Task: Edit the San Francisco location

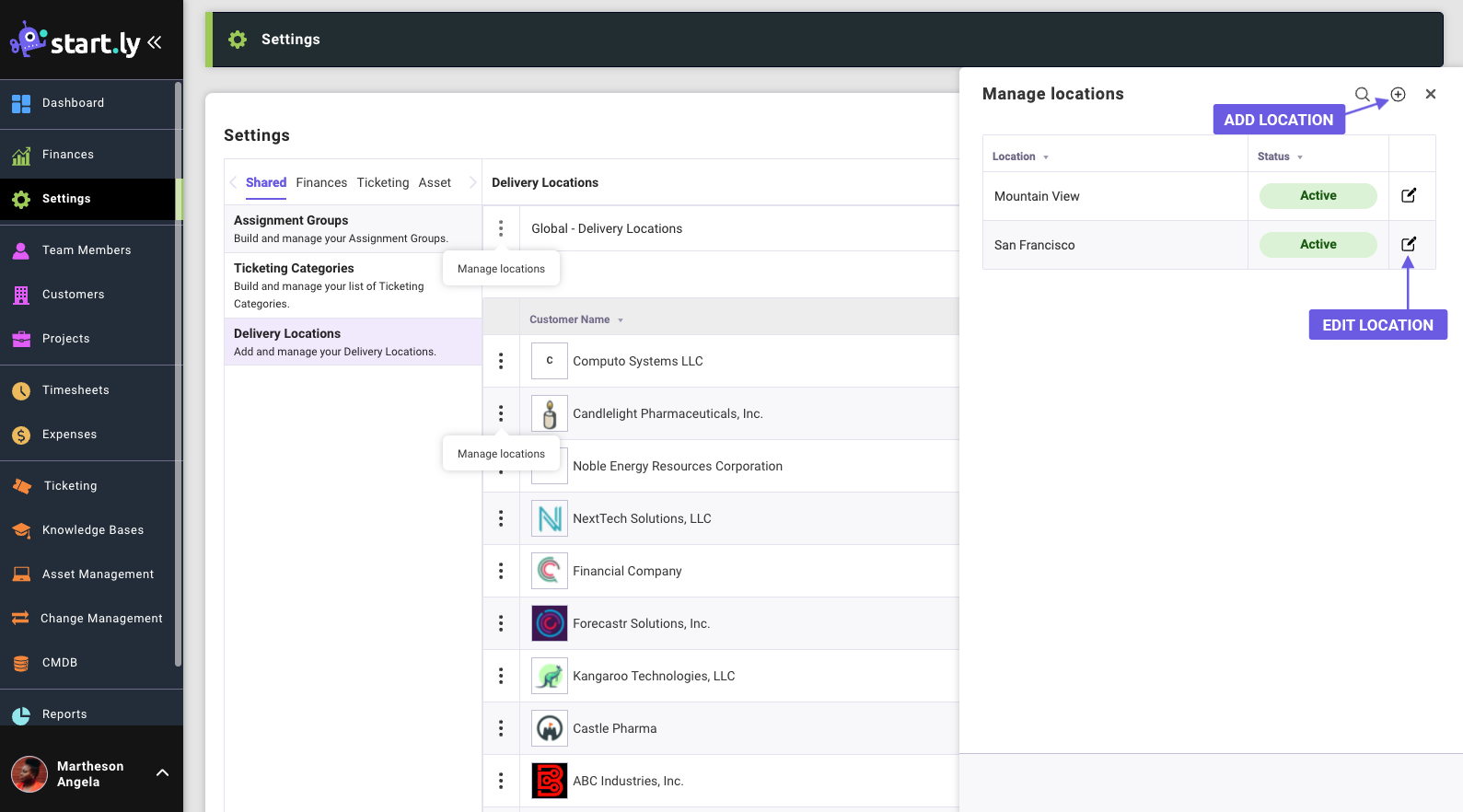Action: click(x=1408, y=244)
